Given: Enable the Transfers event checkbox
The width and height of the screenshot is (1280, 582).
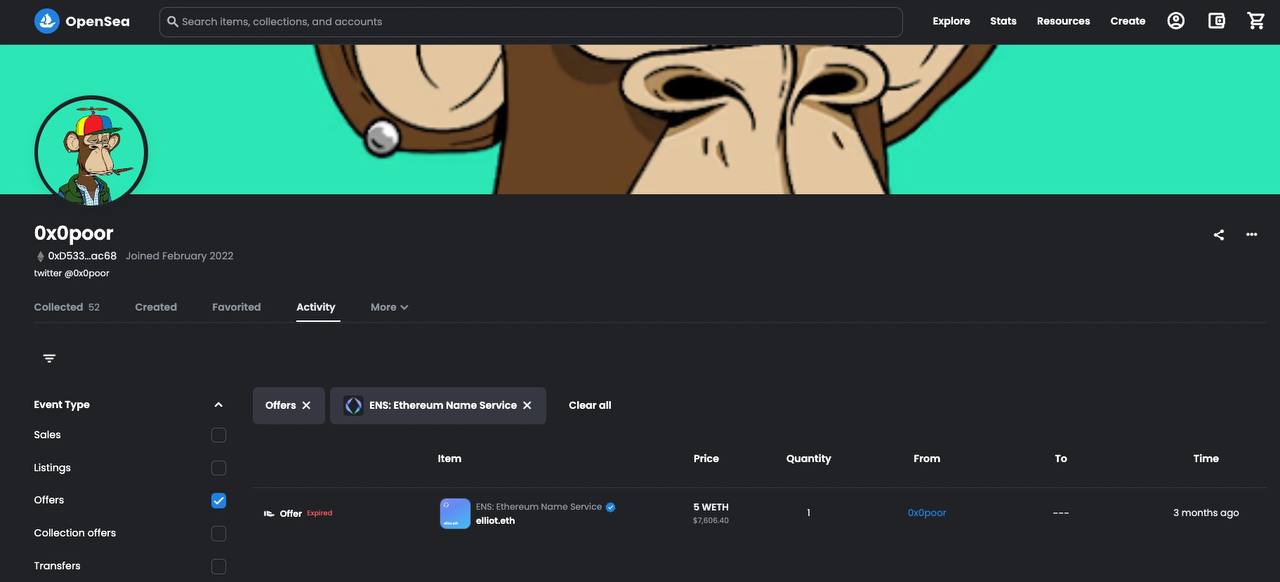Looking at the screenshot, I should pyautogui.click(x=219, y=566).
